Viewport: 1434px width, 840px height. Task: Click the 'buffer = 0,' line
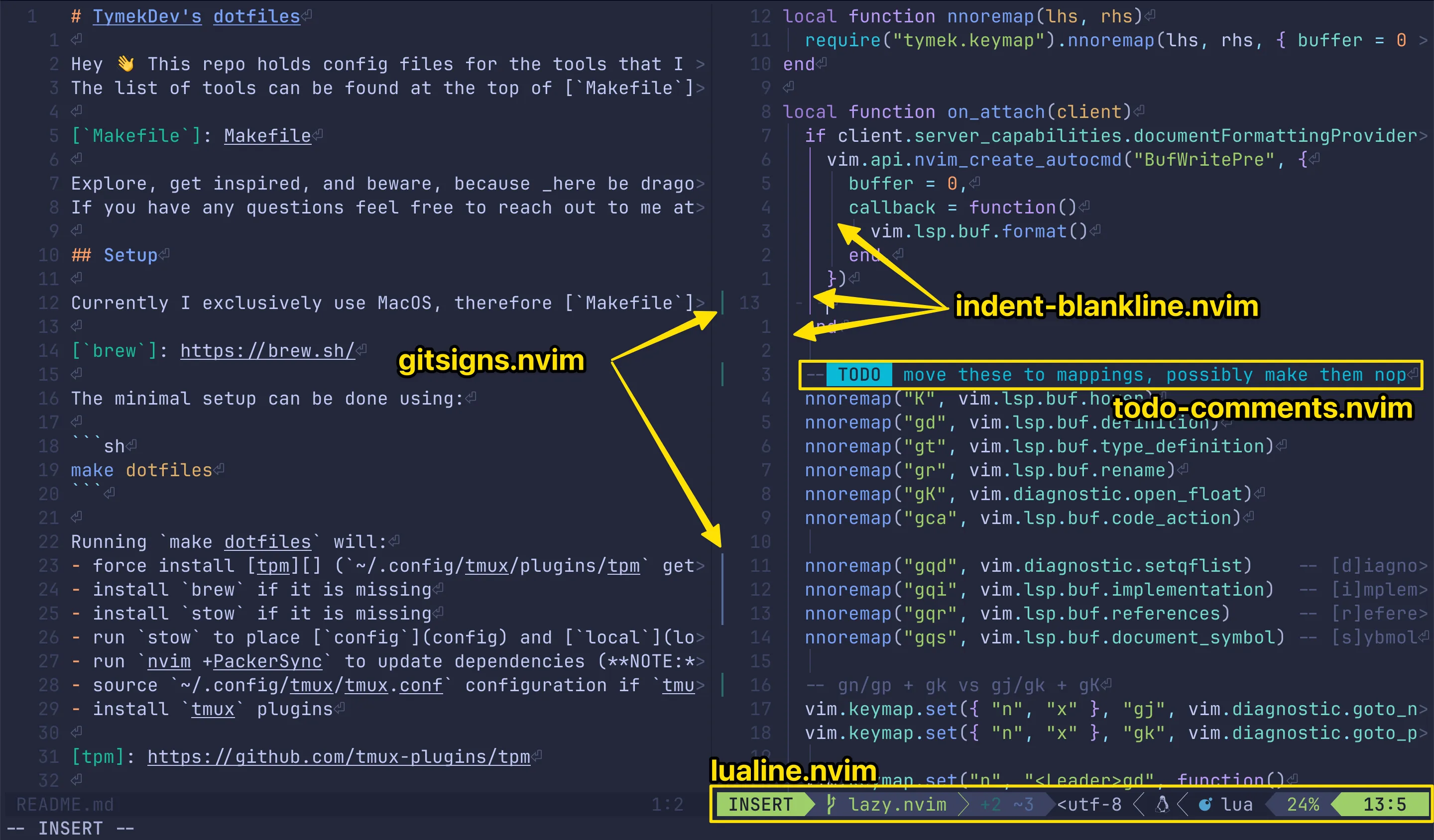908,183
